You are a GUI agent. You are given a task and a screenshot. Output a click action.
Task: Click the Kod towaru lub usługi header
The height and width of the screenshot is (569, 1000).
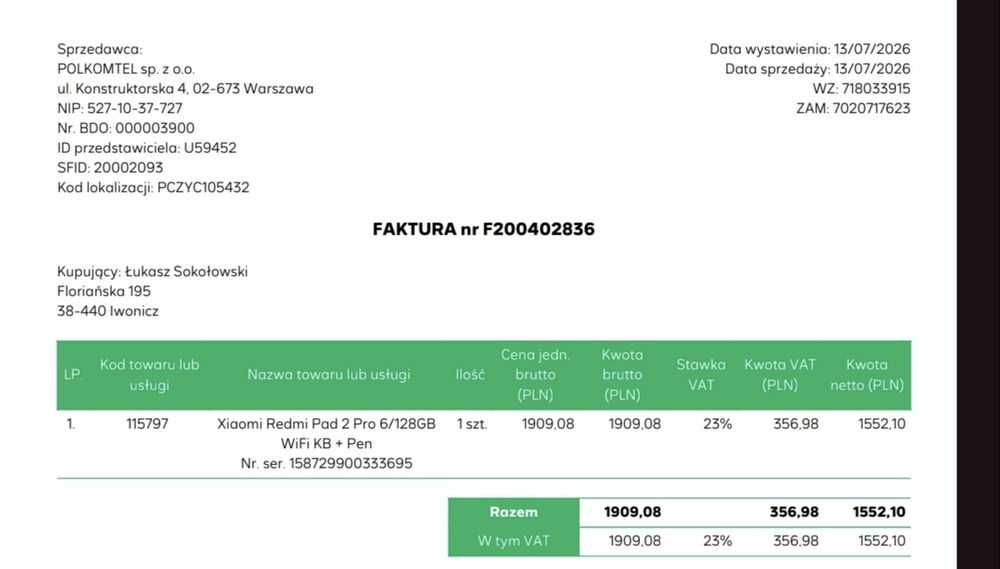149,374
